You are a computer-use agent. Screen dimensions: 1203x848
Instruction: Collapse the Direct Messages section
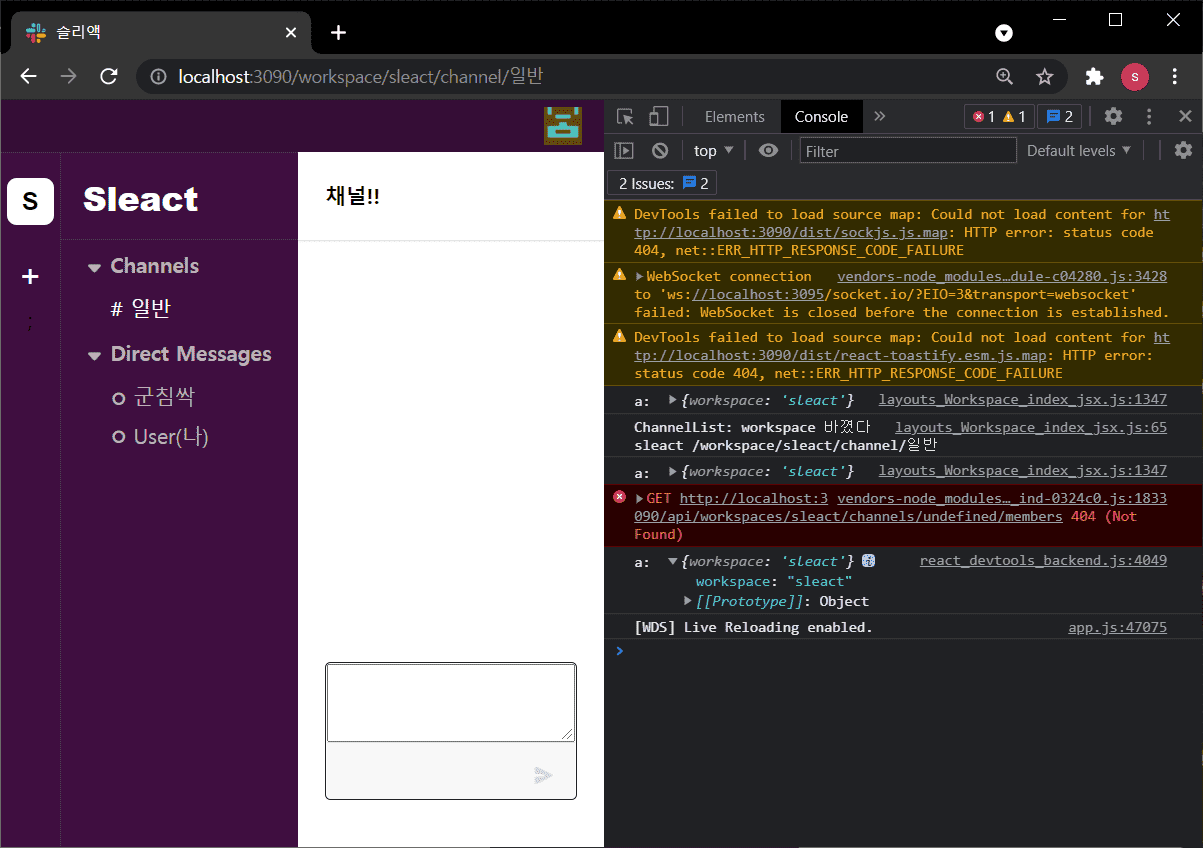[x=95, y=355]
